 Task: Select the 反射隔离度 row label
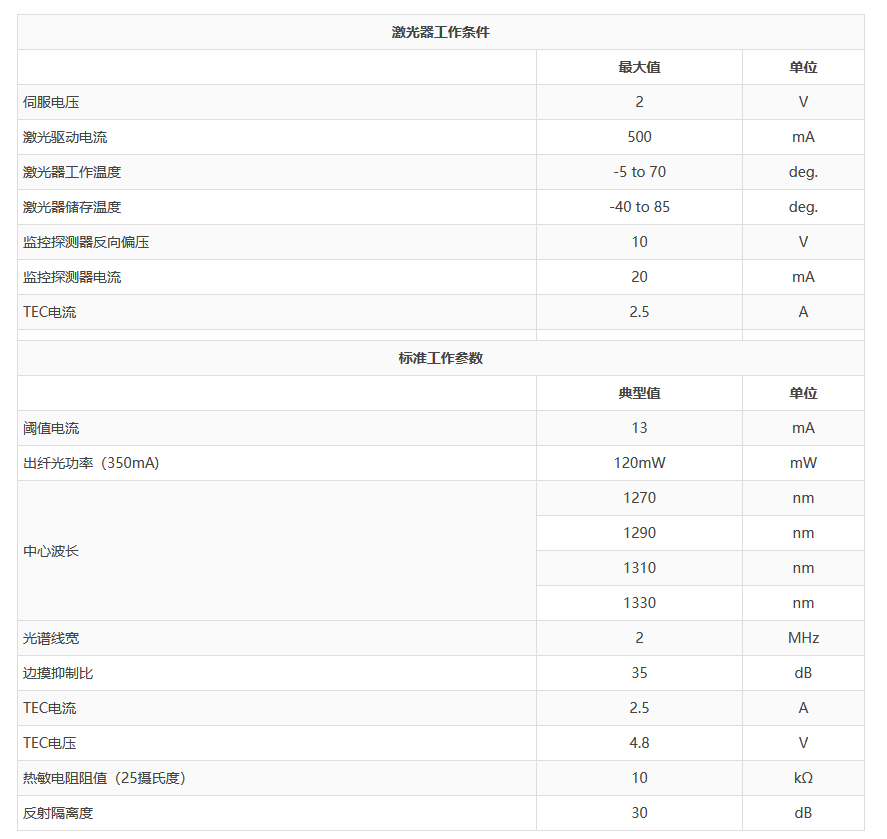pyautogui.click(x=58, y=813)
